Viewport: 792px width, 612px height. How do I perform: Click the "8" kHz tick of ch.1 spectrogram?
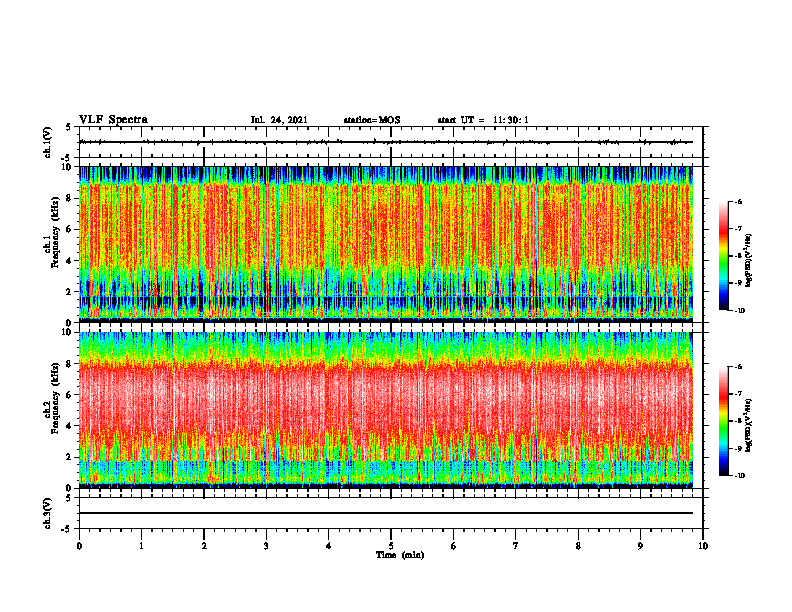tap(70, 198)
